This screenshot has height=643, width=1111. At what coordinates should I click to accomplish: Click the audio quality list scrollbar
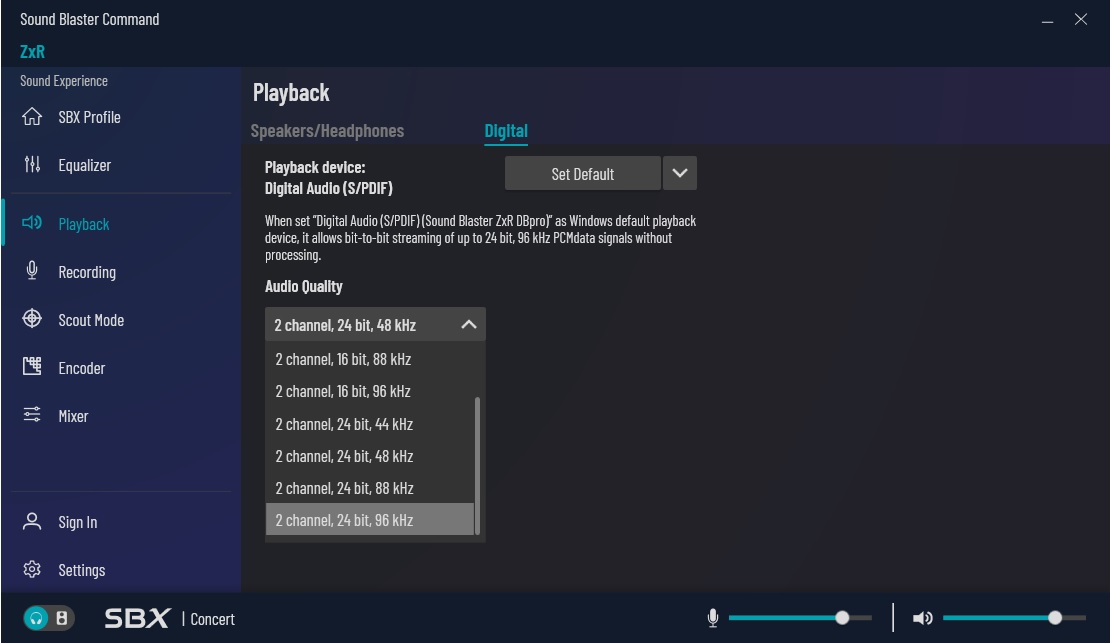478,465
